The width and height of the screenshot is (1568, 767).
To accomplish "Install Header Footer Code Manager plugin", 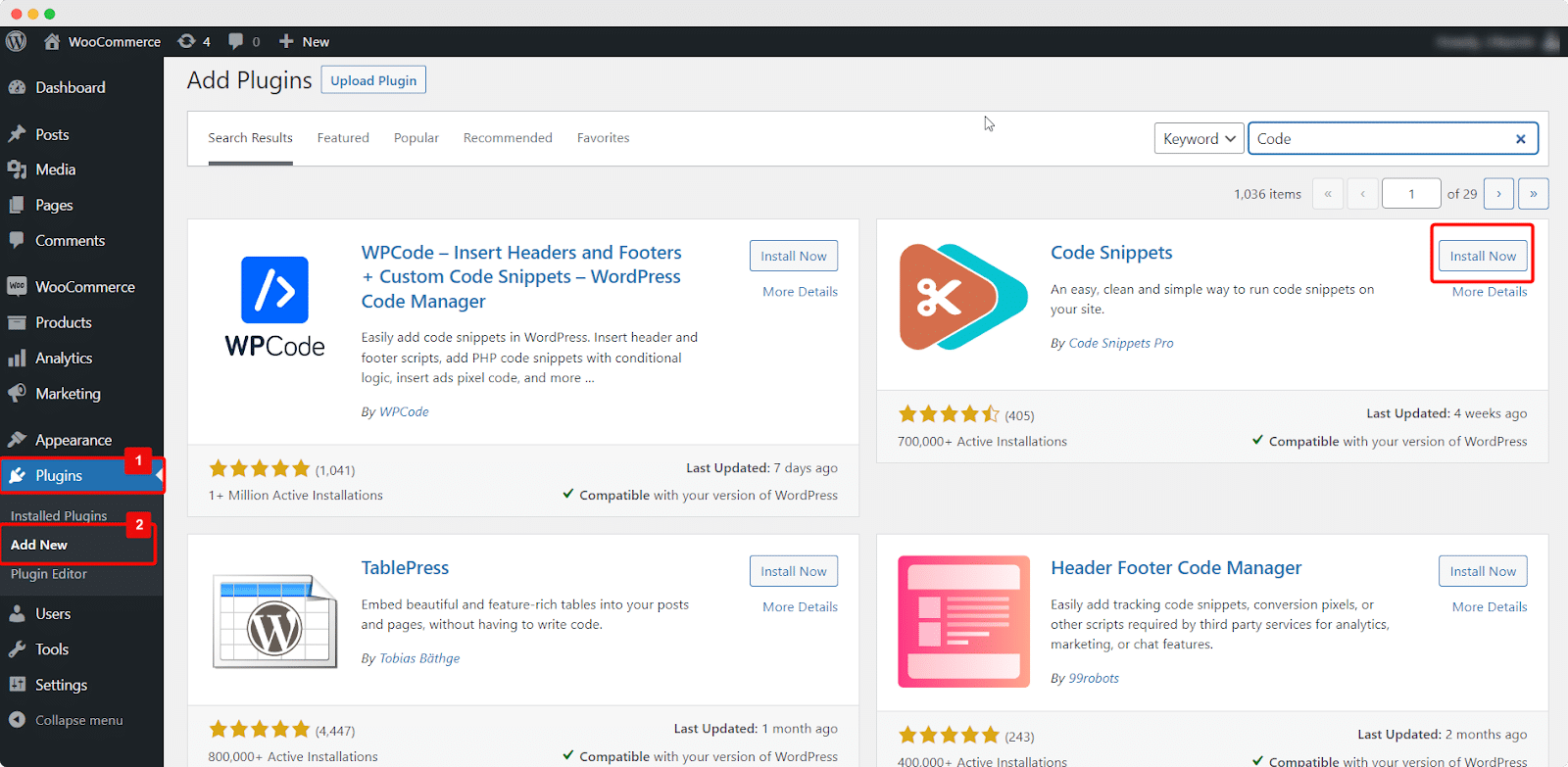I will (x=1483, y=571).
